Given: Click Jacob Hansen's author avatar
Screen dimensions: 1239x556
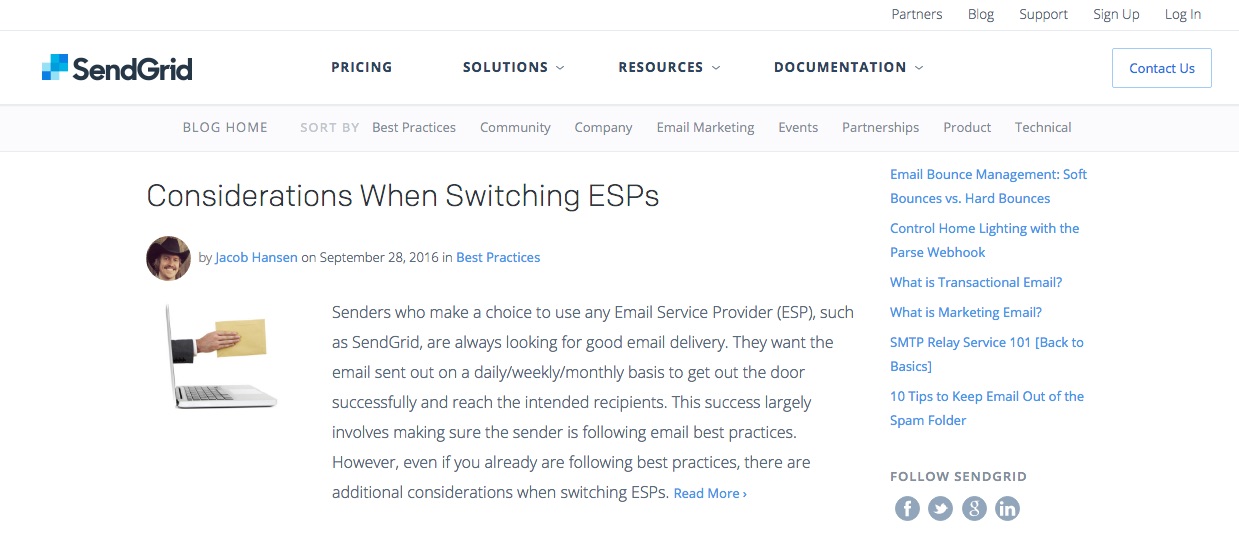Looking at the screenshot, I should click(168, 258).
